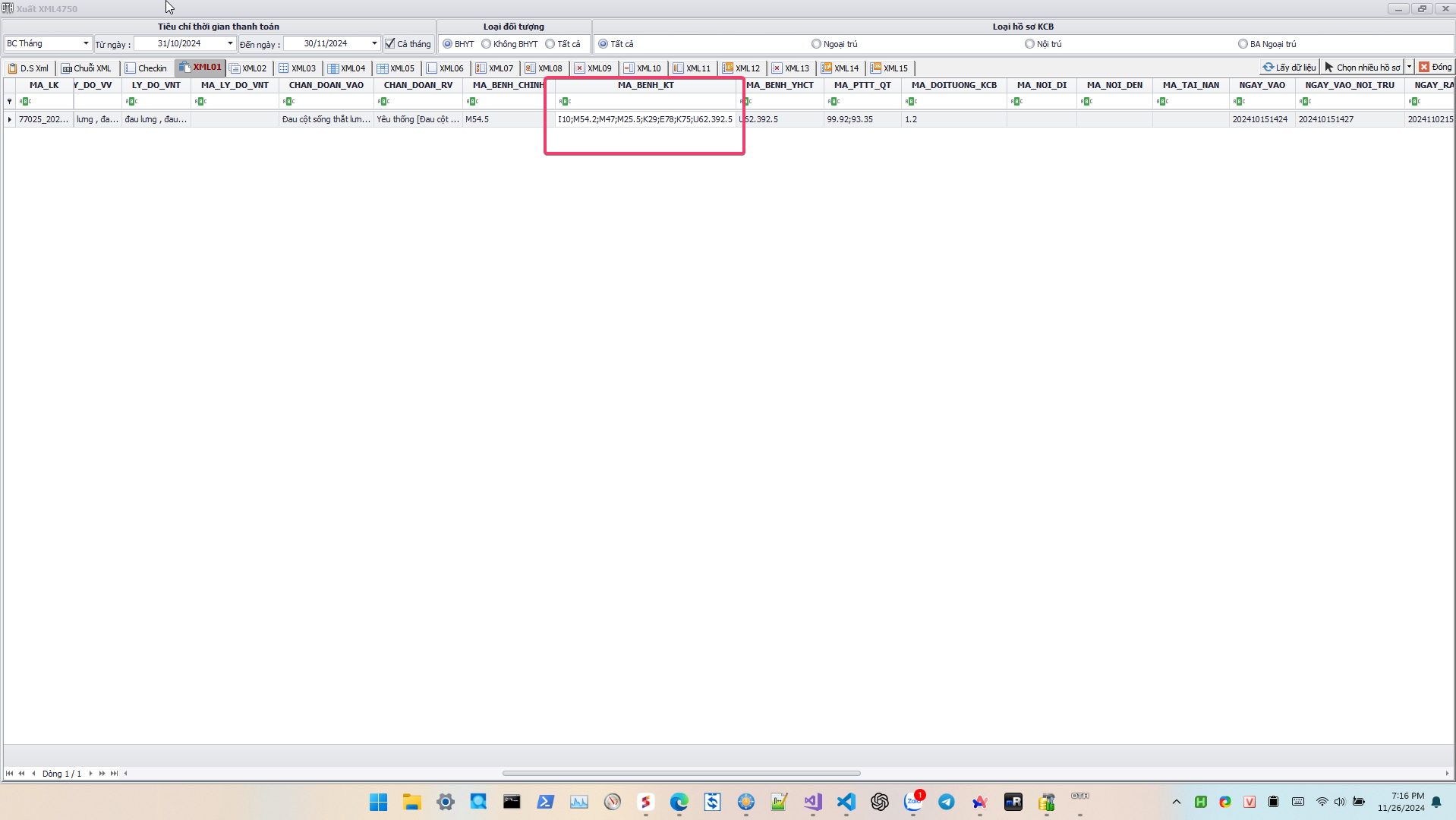Show hidden system tray icons
The image size is (1456, 820).
[x=1177, y=802]
